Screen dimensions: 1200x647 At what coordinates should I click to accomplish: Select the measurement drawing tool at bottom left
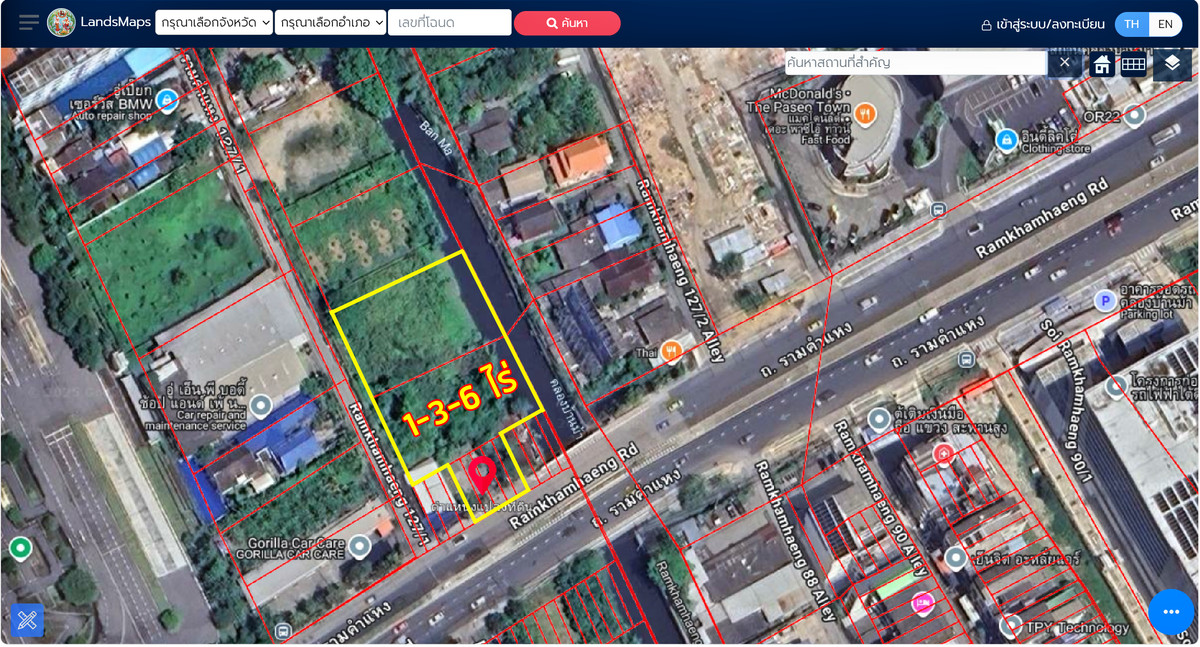pos(27,620)
